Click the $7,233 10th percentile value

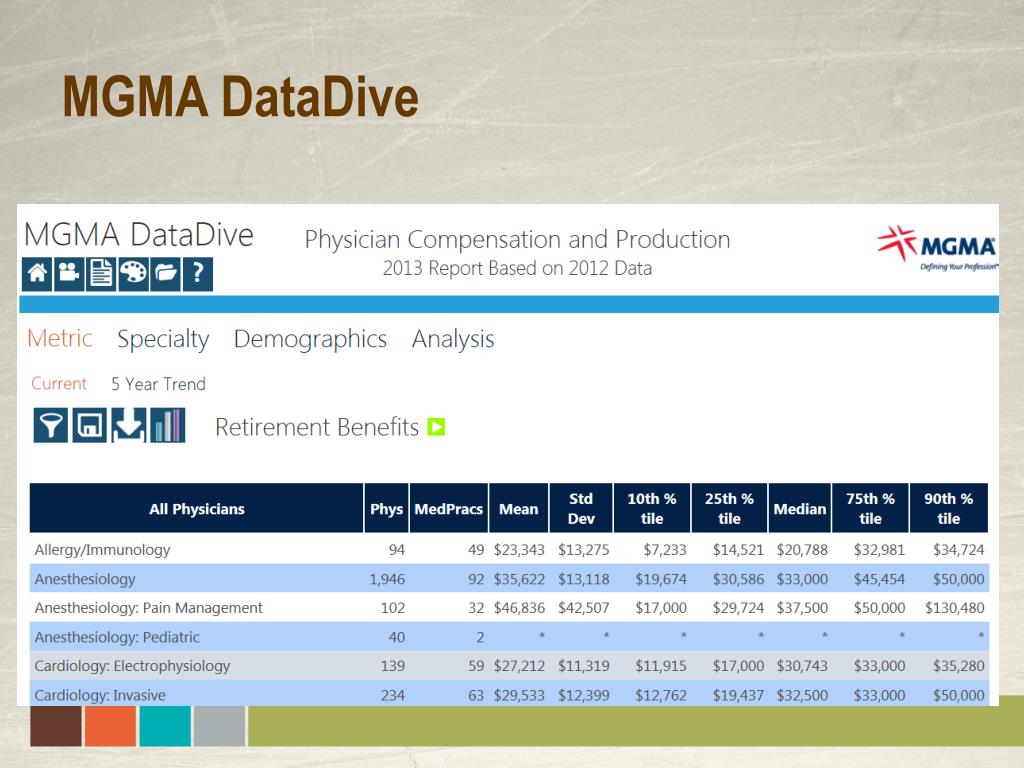point(665,550)
